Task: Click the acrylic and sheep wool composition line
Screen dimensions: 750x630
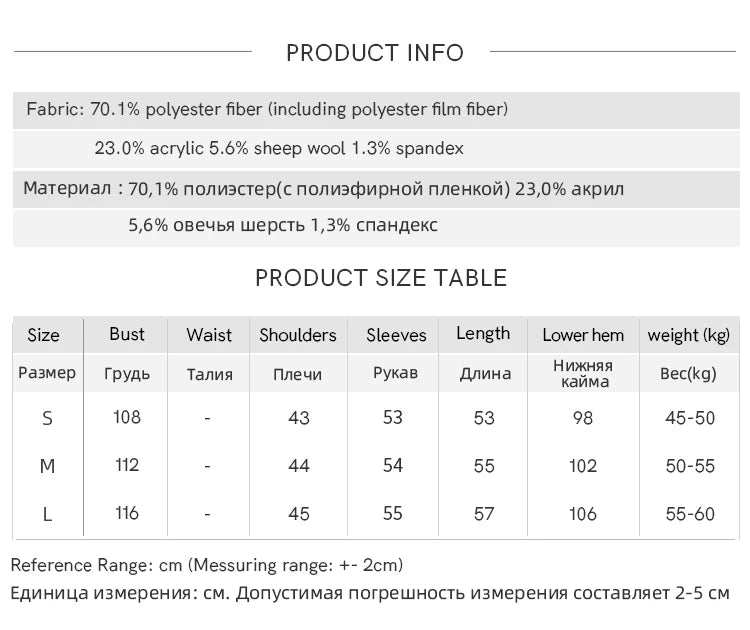Action: point(279,148)
